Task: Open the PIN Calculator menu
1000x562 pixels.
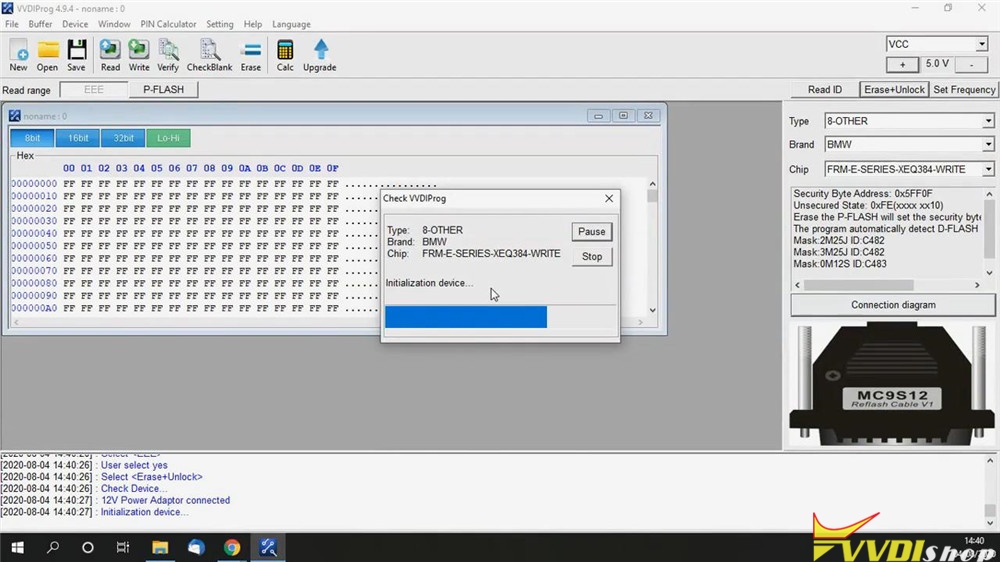Action: [168, 24]
